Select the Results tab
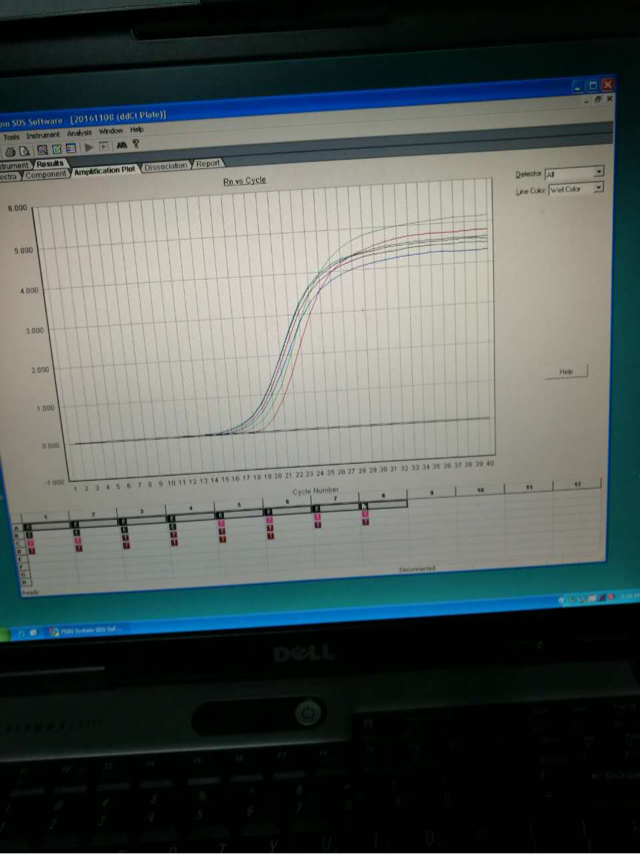The height and width of the screenshot is (854, 640). click(x=50, y=163)
